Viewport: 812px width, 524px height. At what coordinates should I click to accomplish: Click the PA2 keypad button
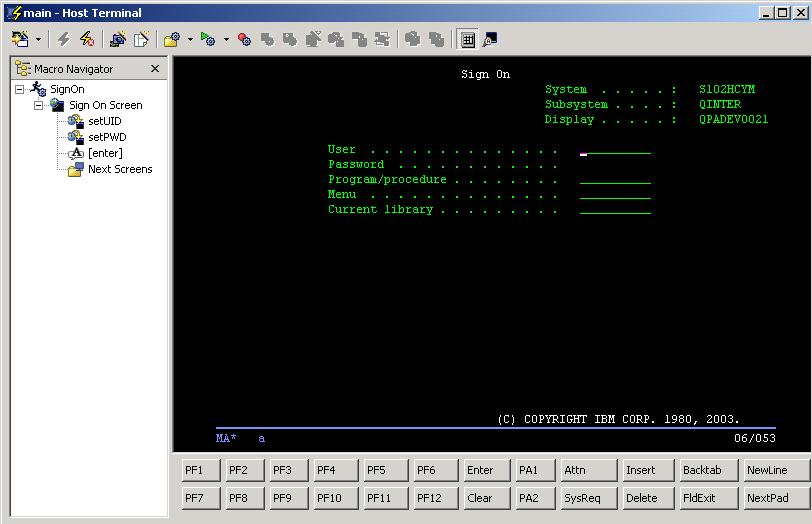(535, 498)
